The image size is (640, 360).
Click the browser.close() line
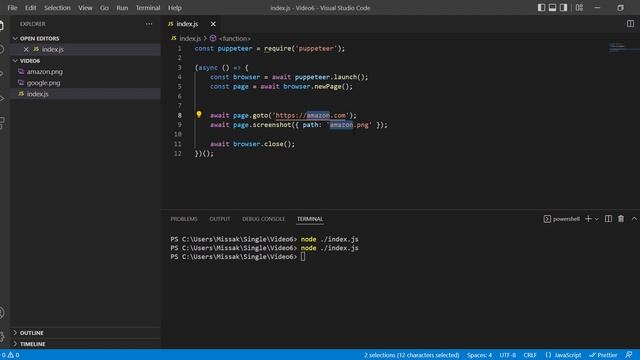pyautogui.click(x=252, y=144)
